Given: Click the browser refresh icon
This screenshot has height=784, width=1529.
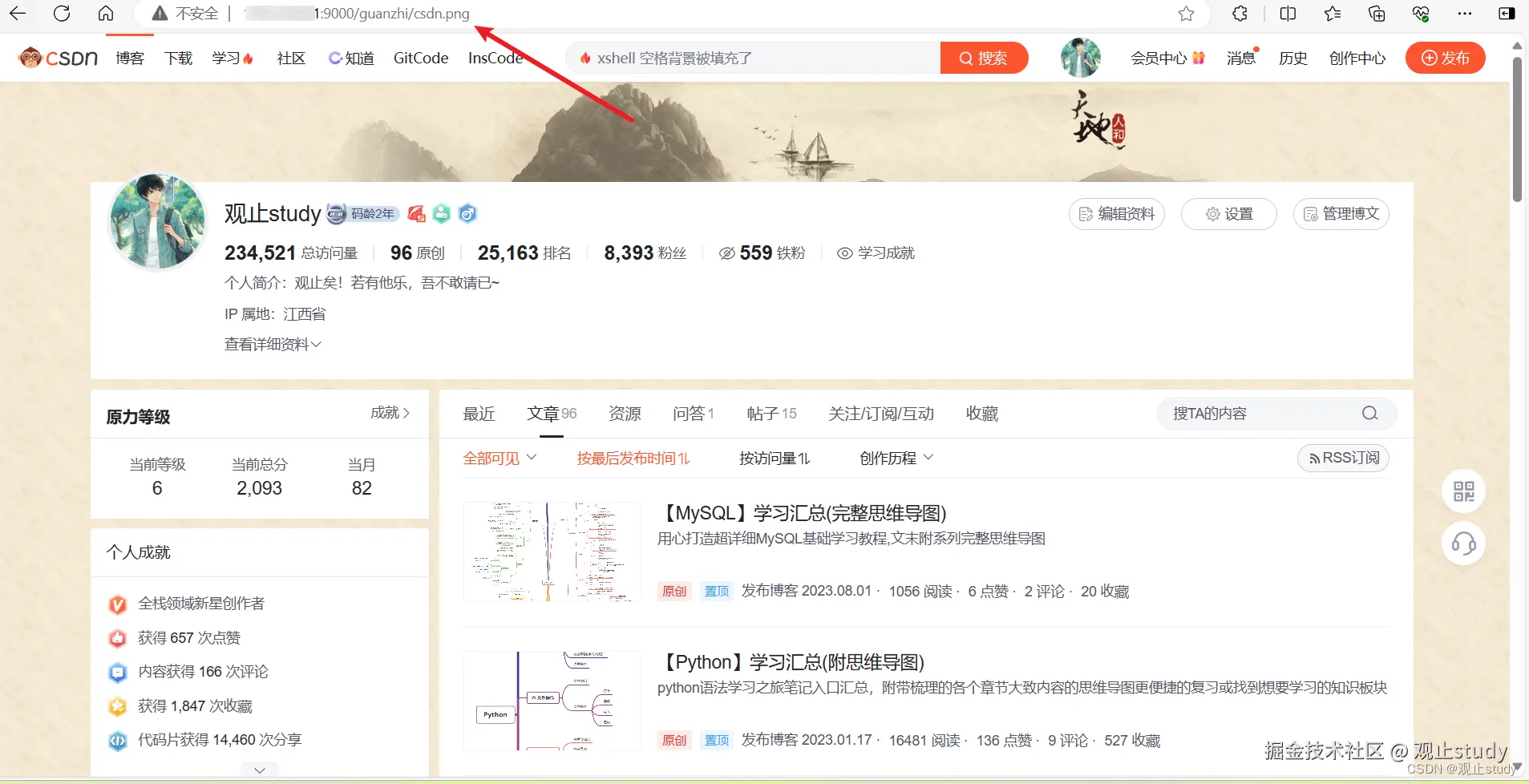Looking at the screenshot, I should pos(62,14).
